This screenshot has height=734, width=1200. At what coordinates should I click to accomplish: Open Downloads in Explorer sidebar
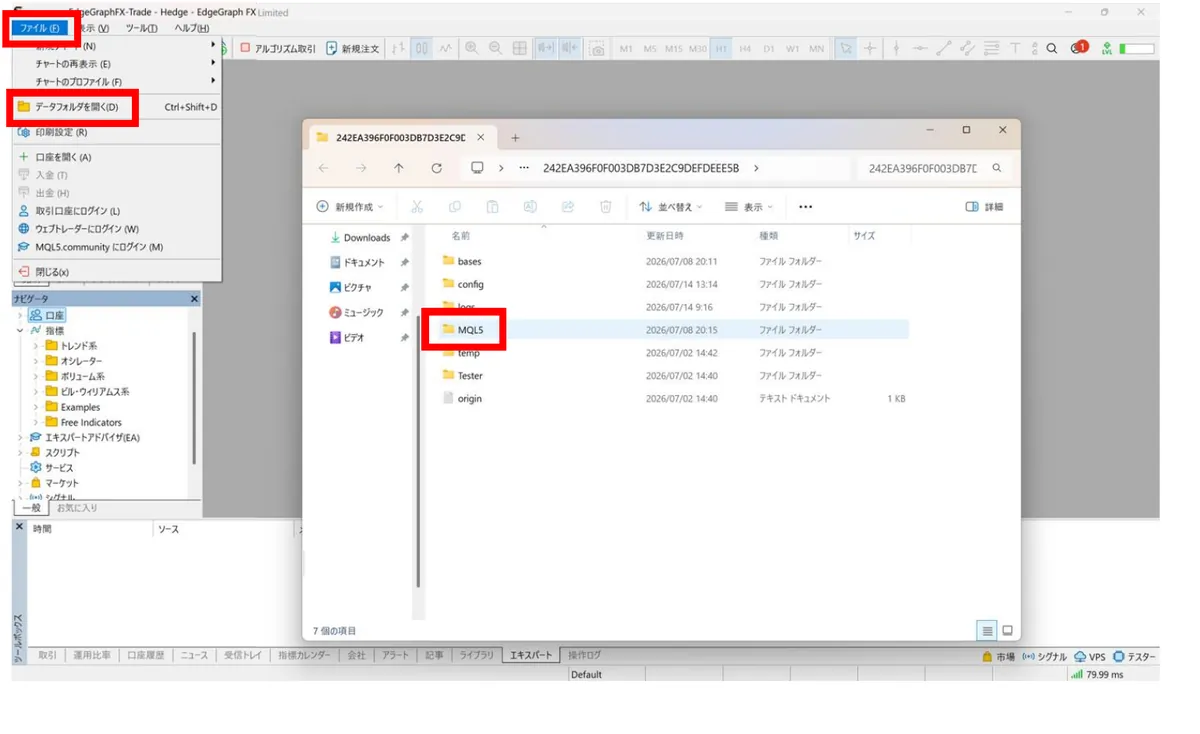(x=366, y=238)
